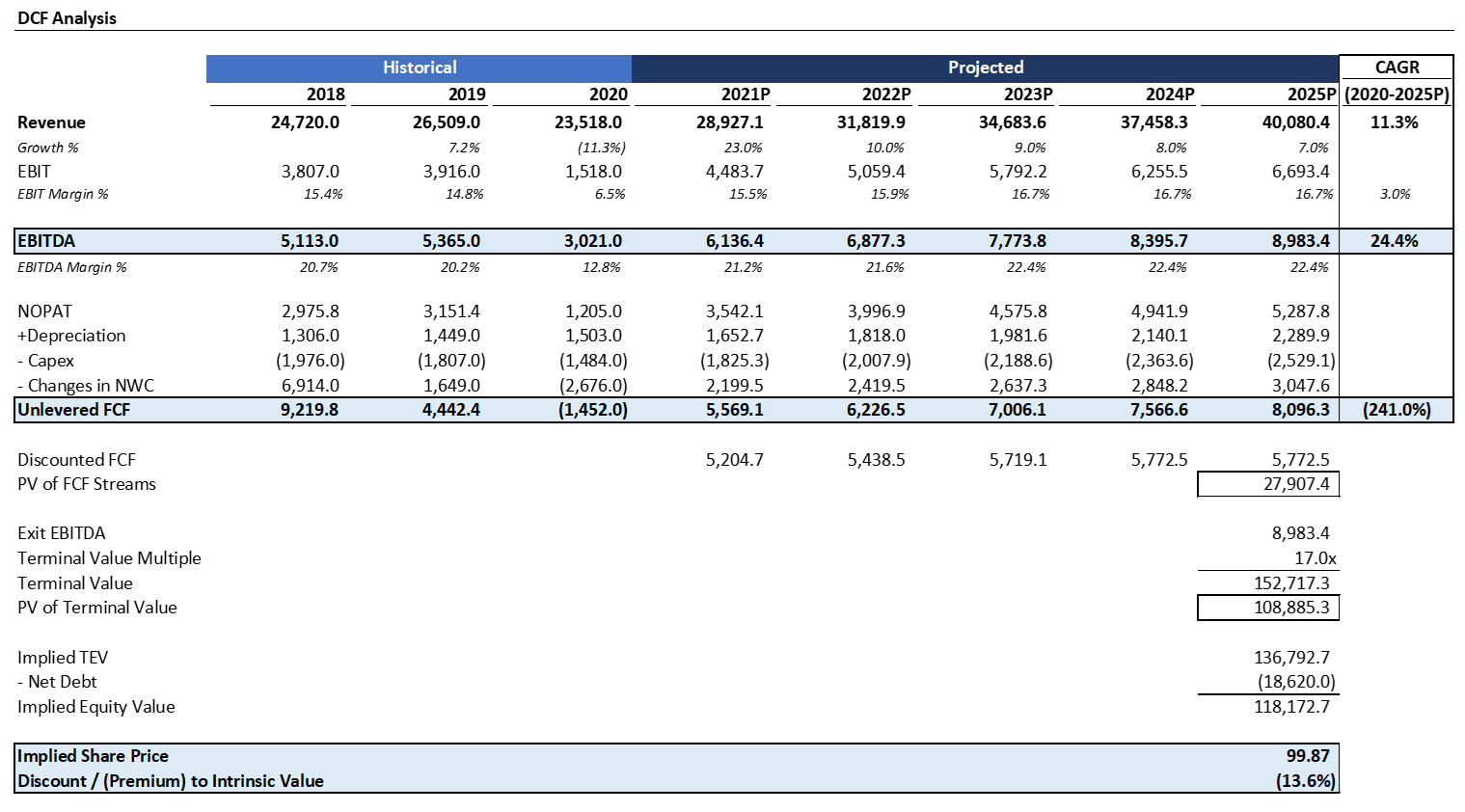Viewport: 1465px width, 812px height.
Task: Click the EBITDA CAGR 24.4%
Action: pos(1395,241)
